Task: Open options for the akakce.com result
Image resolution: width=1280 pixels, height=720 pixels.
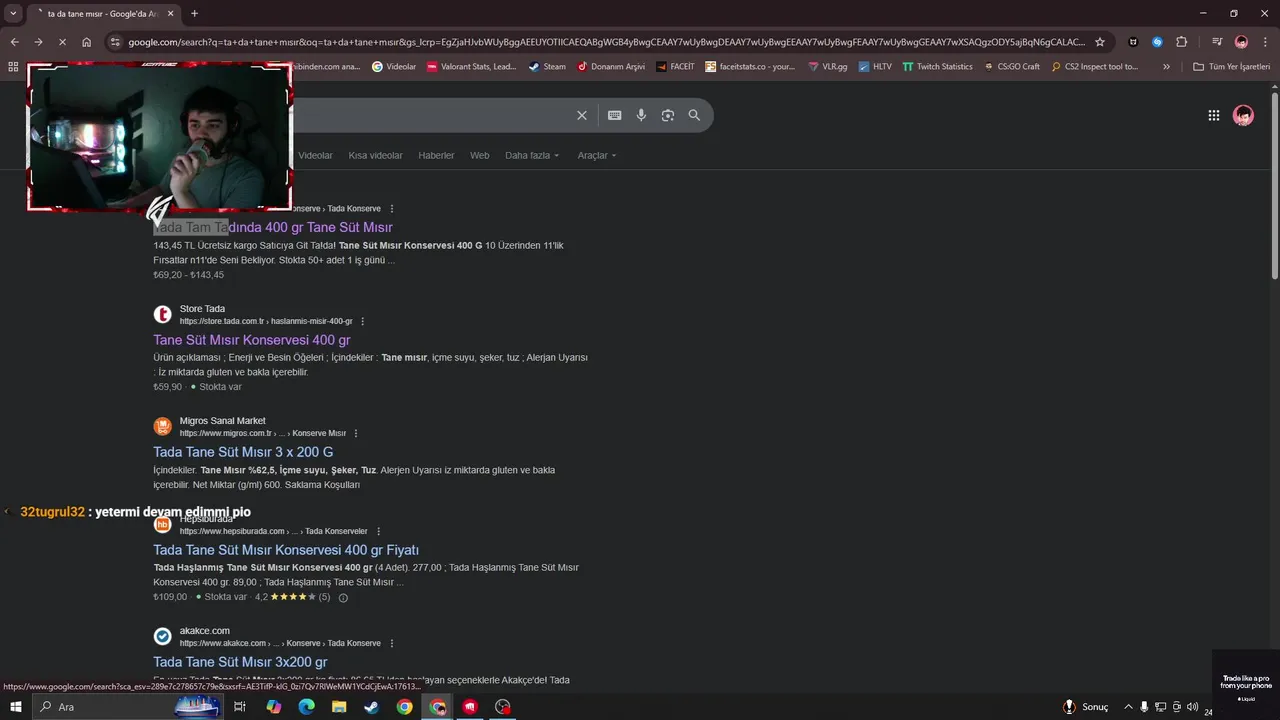Action: 391,643
